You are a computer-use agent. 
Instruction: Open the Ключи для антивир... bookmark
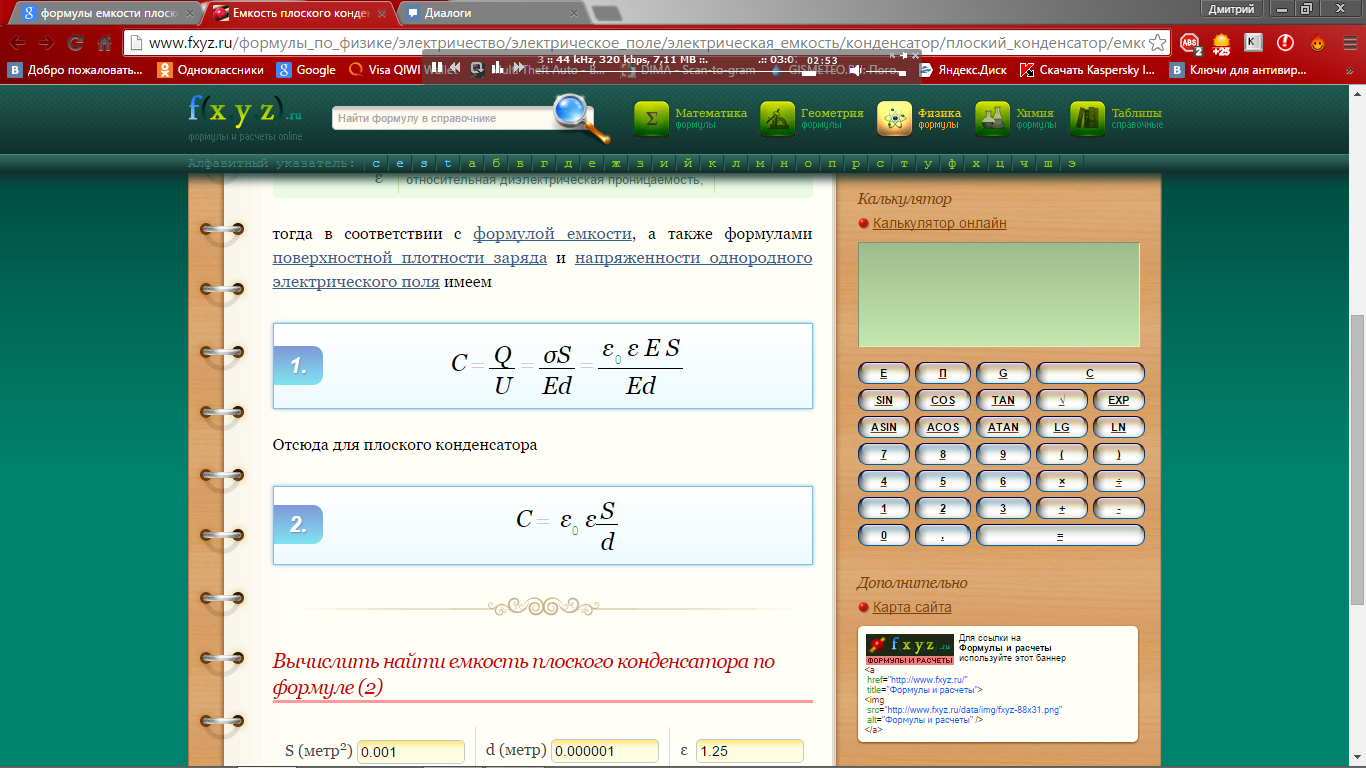(1239, 70)
